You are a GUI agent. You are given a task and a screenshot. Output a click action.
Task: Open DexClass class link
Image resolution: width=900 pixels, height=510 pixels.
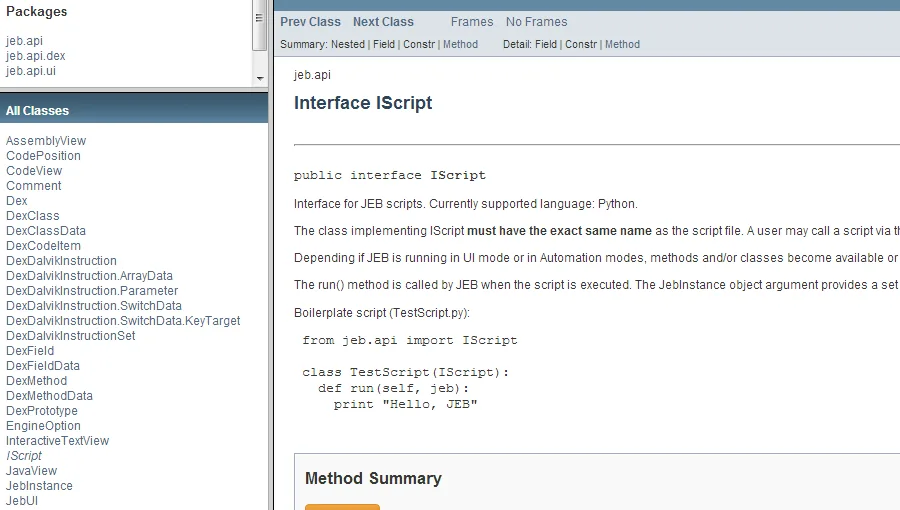[x=33, y=215]
